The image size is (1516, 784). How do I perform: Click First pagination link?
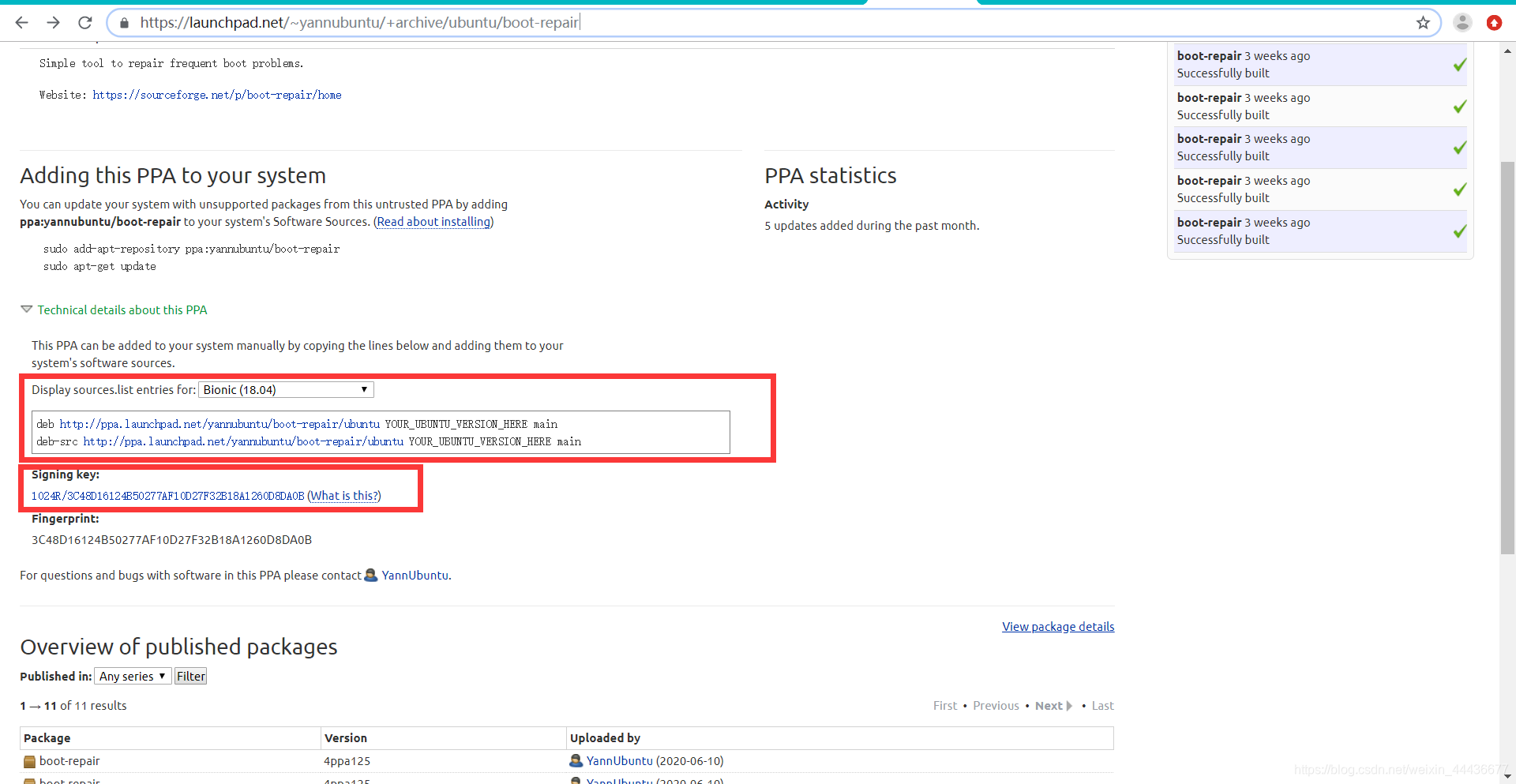tap(944, 706)
